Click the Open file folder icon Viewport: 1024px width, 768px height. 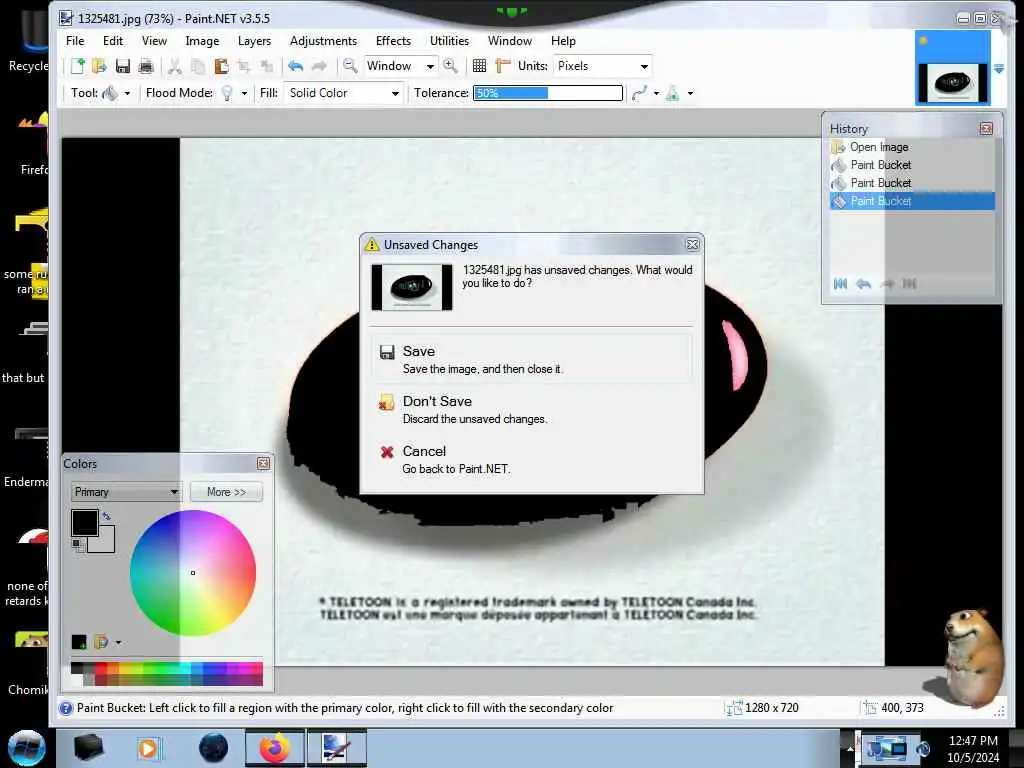click(99, 66)
